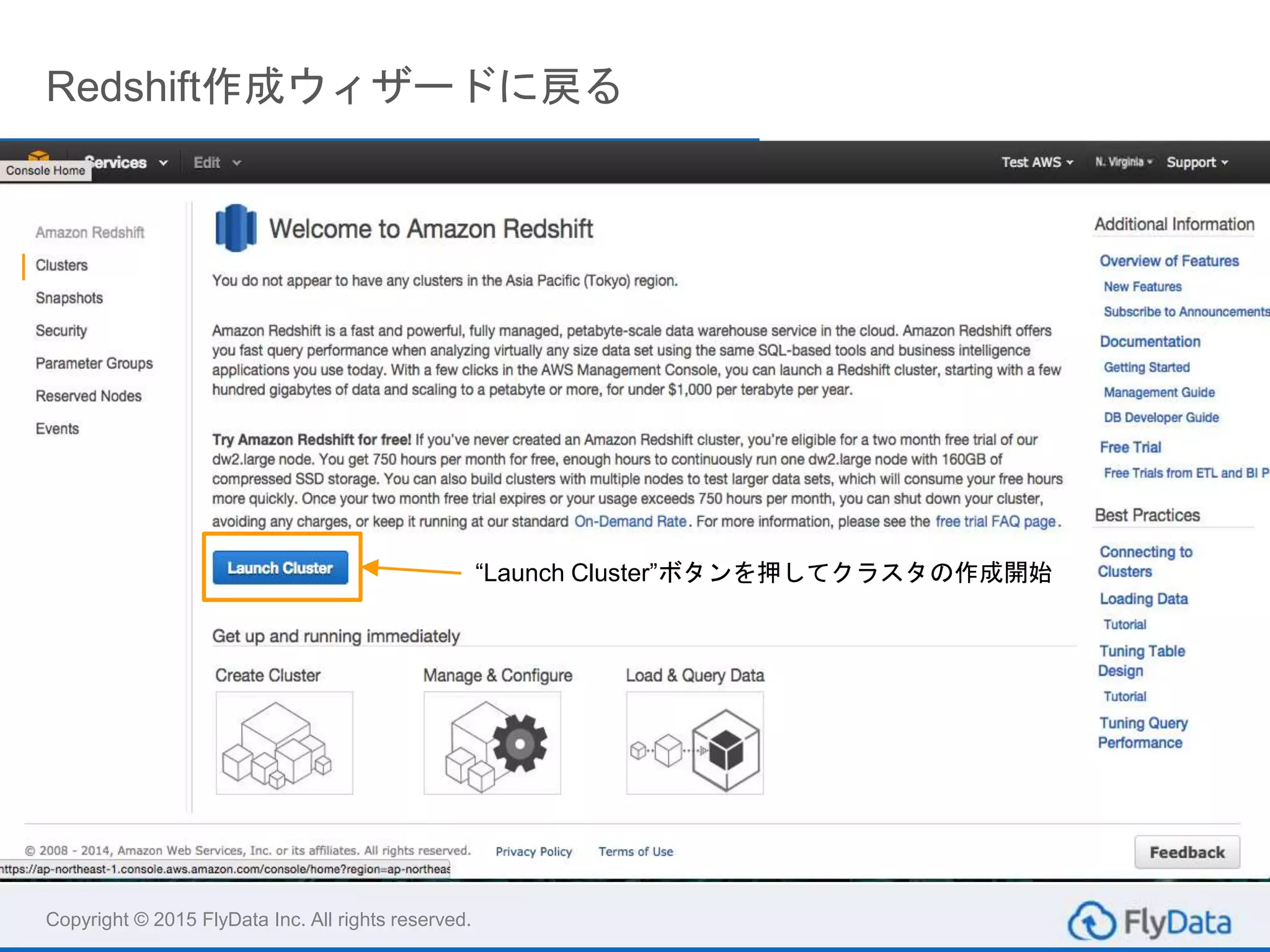Open the Management Guide link

tap(1159, 392)
